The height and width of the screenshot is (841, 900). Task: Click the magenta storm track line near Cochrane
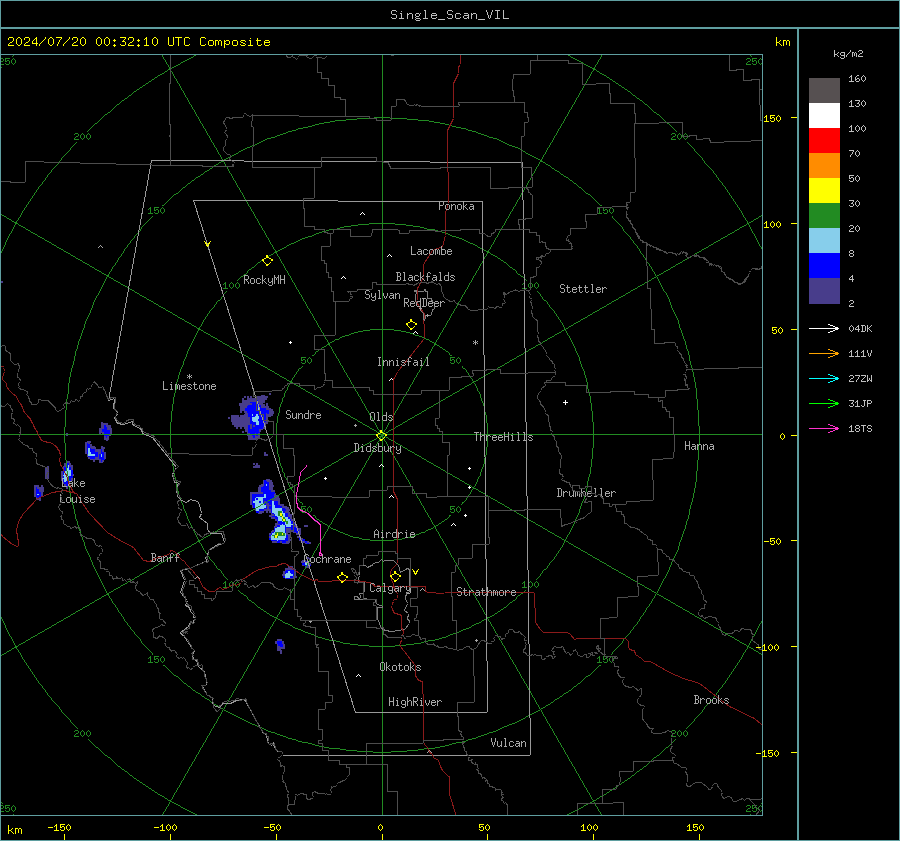(308, 511)
